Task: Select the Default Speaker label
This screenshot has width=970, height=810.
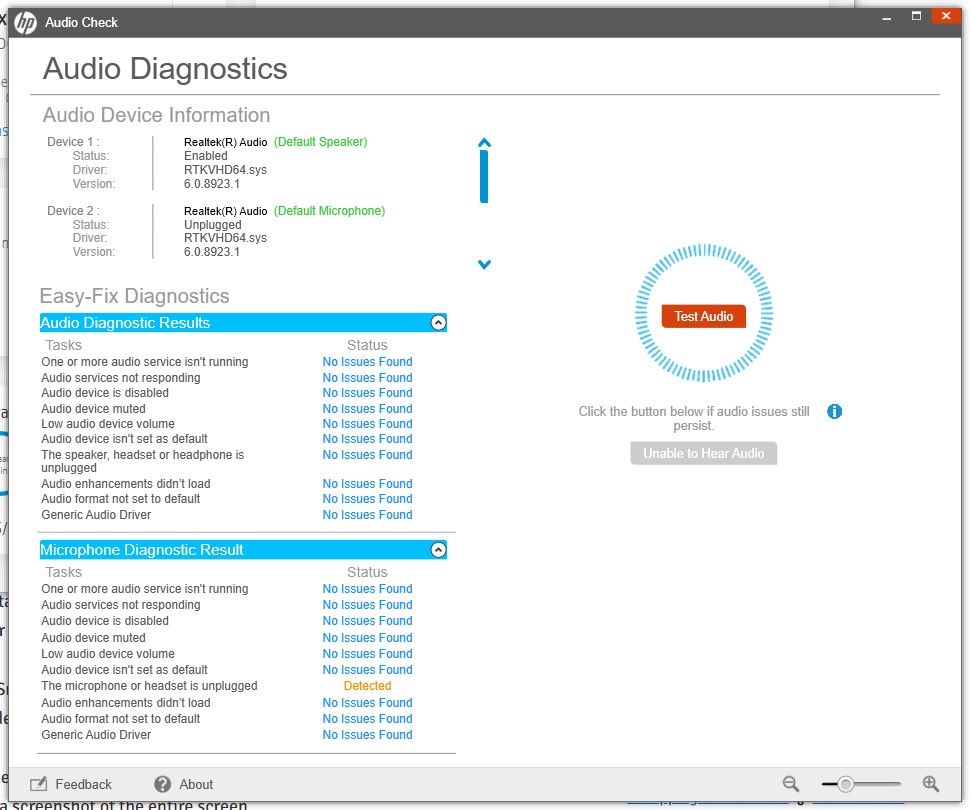Action: point(320,142)
